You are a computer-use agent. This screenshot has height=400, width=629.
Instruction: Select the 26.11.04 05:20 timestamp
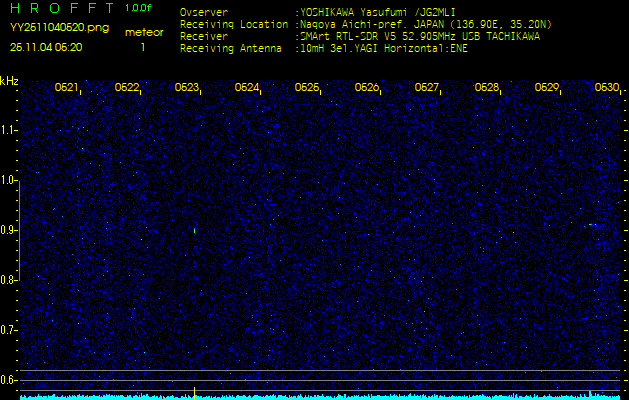pos(46,47)
